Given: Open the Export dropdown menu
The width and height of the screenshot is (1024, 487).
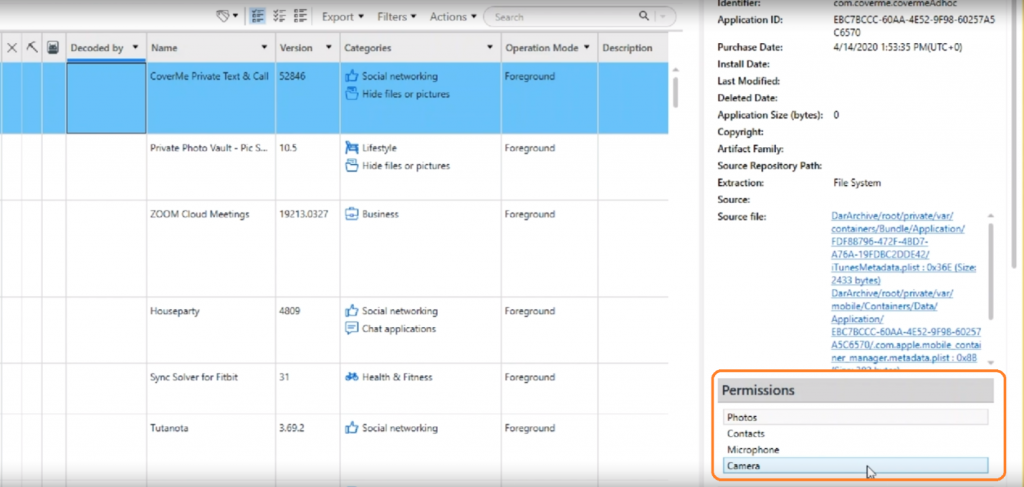Looking at the screenshot, I should [343, 17].
